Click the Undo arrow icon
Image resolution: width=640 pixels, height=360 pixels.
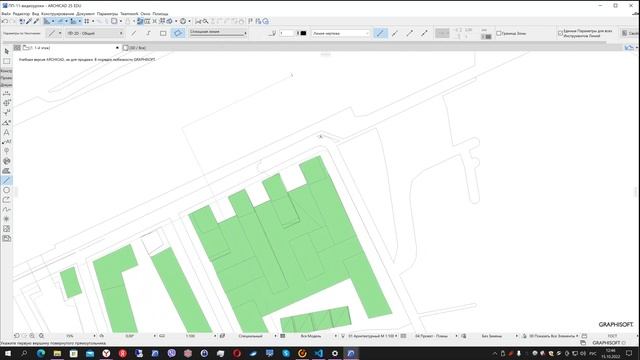(5, 21)
